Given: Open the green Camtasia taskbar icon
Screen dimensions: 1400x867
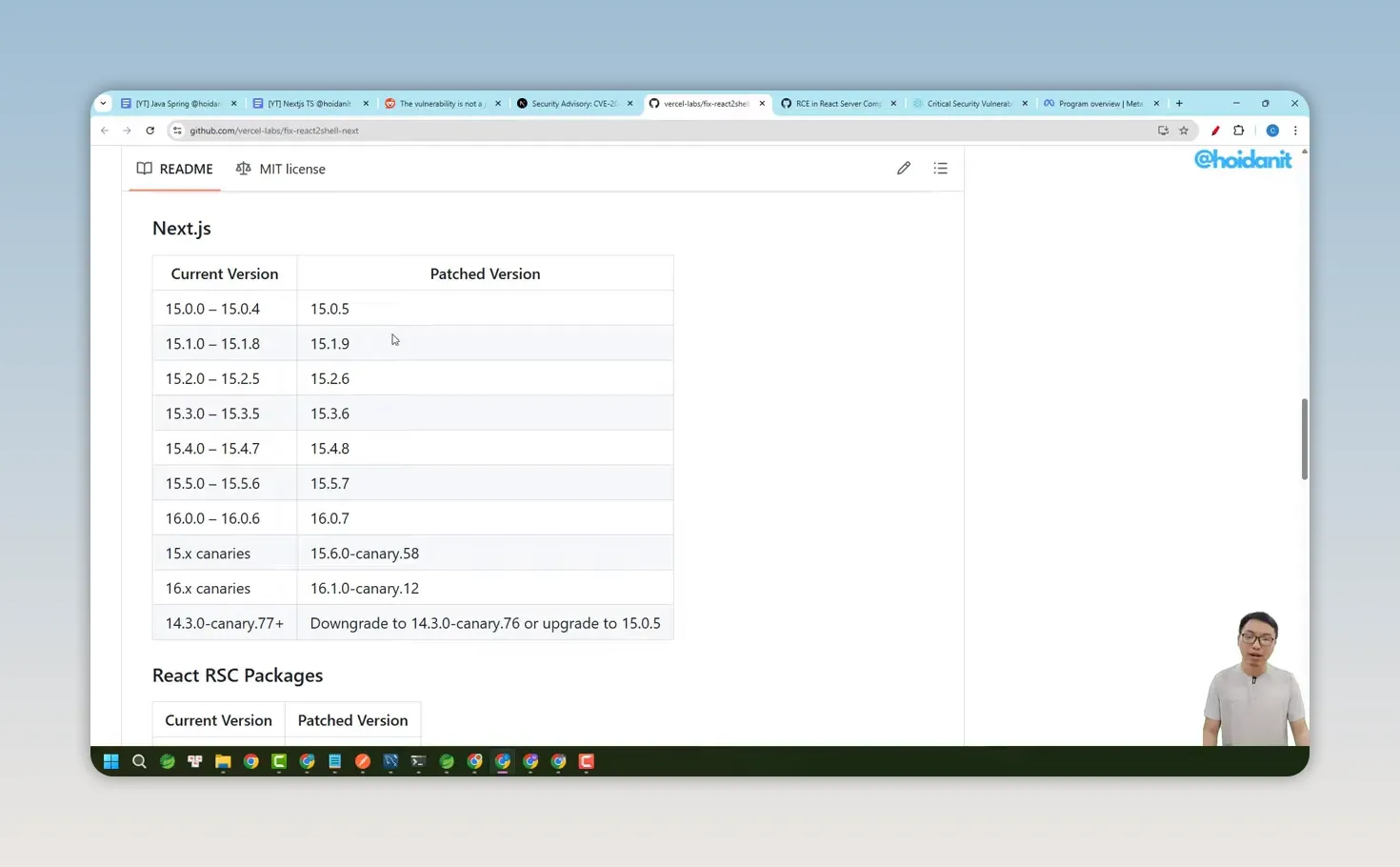Looking at the screenshot, I should pos(279,761).
